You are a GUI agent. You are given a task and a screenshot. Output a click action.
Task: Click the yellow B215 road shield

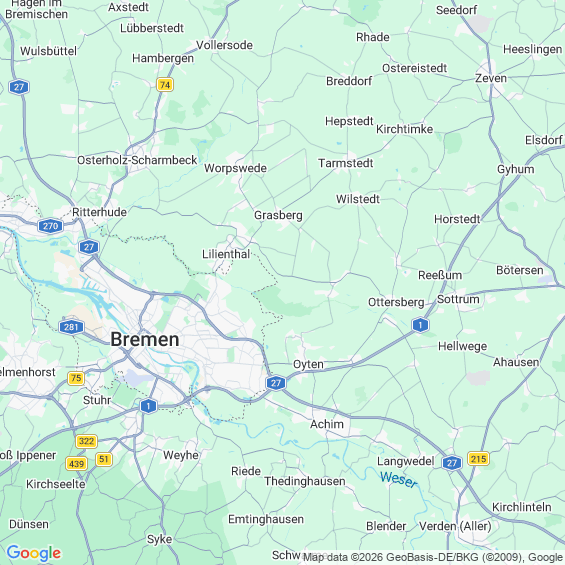[478, 459]
